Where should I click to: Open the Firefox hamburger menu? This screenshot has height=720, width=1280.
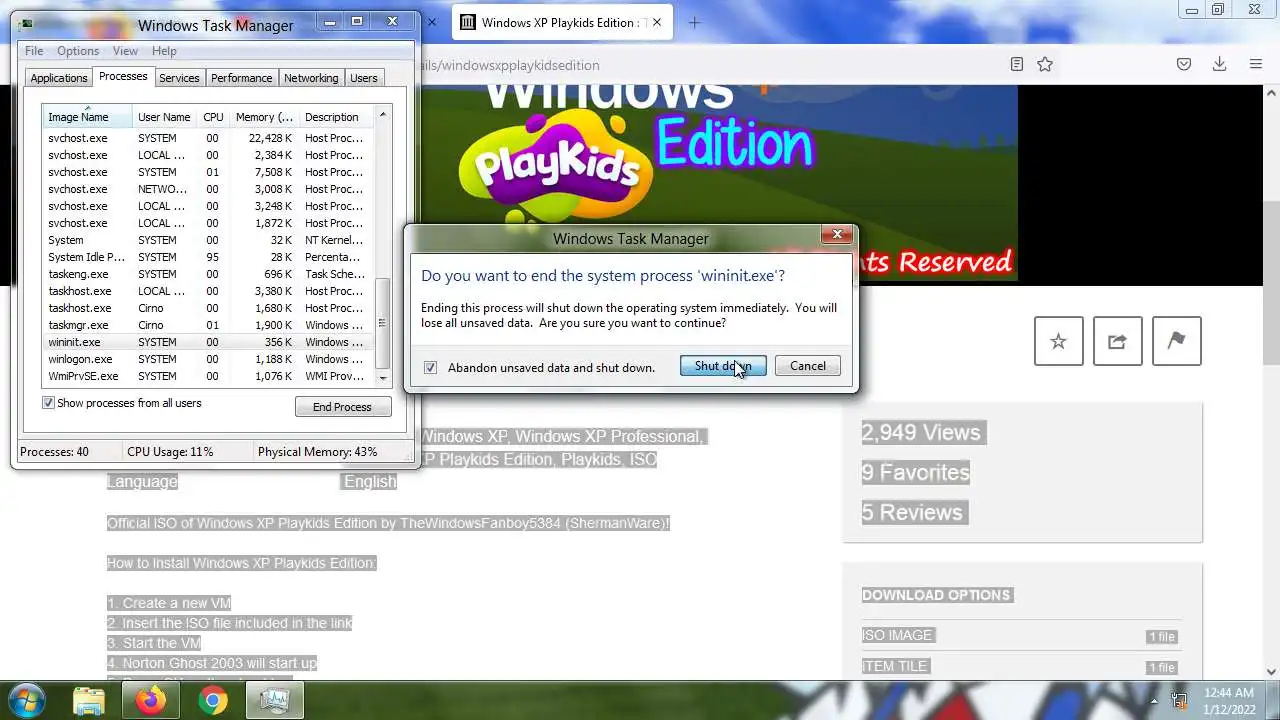point(1256,64)
